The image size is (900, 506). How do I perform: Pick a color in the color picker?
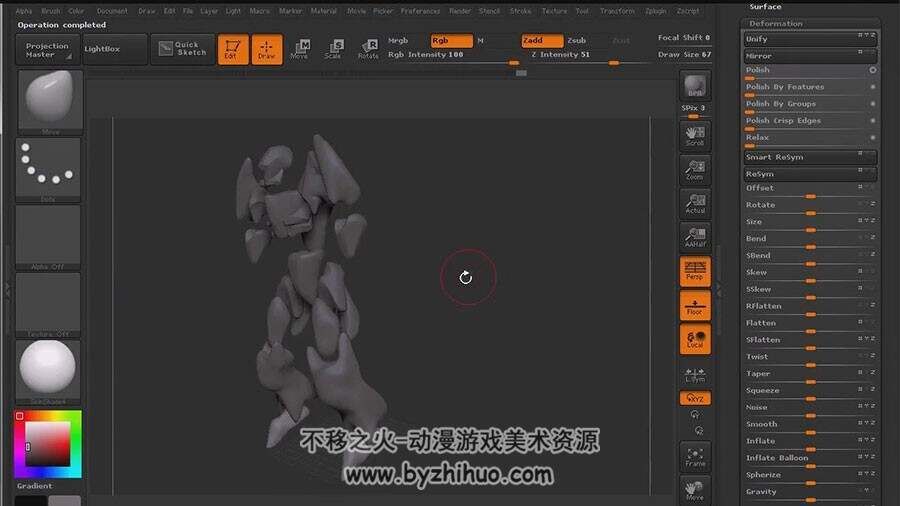coord(48,444)
